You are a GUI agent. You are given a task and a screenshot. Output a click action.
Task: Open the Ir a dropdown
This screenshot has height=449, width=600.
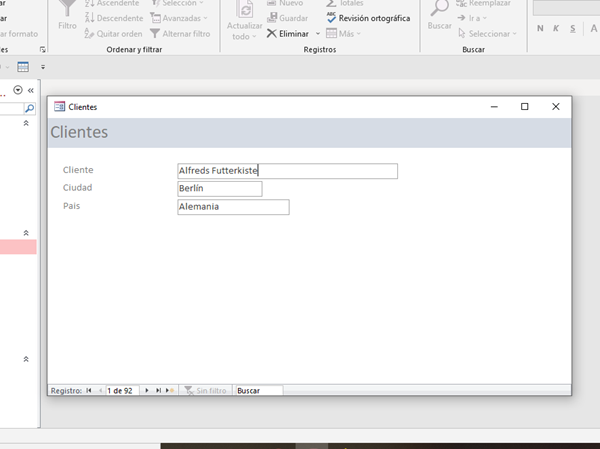pos(472,18)
